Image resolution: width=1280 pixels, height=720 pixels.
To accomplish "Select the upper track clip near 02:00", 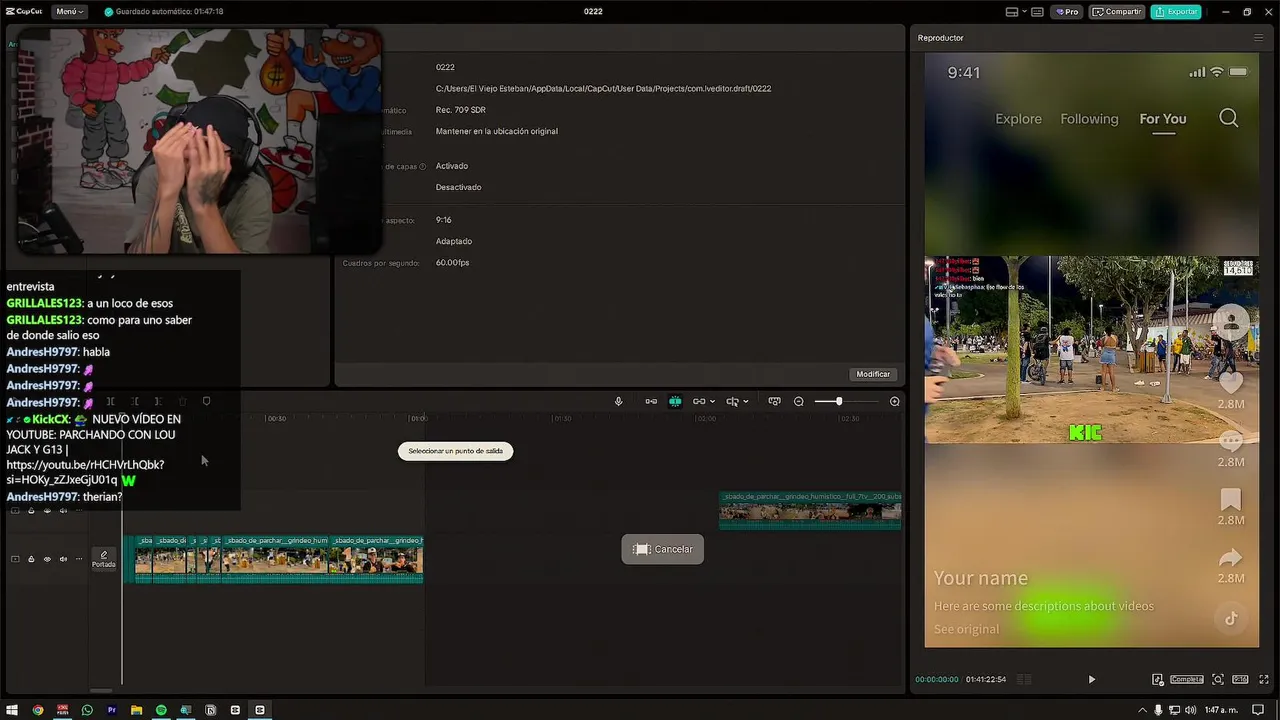I will point(811,510).
